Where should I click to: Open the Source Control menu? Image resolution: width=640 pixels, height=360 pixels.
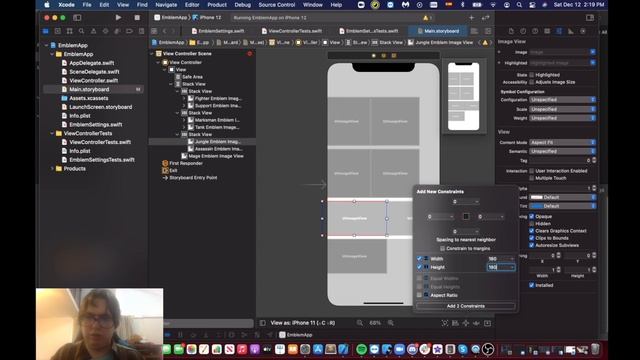(276, 5)
